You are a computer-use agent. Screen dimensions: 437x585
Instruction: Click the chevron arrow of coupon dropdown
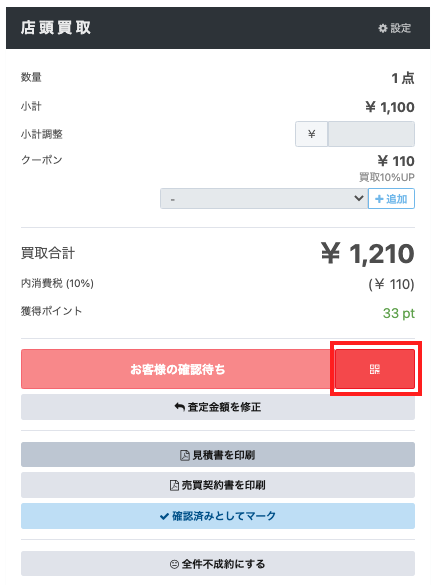(359, 198)
